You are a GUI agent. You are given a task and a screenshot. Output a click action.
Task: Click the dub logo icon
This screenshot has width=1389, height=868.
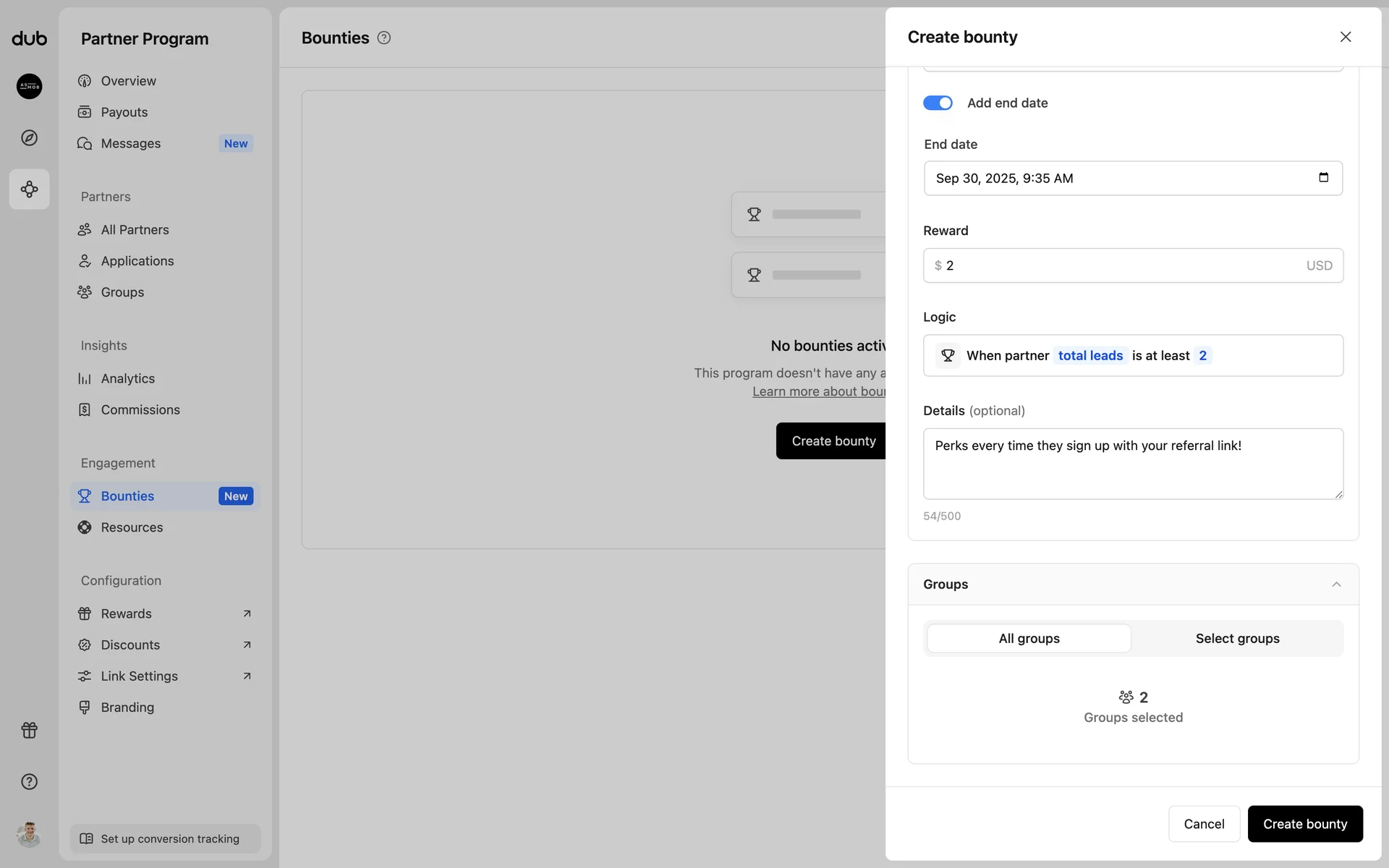(x=29, y=38)
